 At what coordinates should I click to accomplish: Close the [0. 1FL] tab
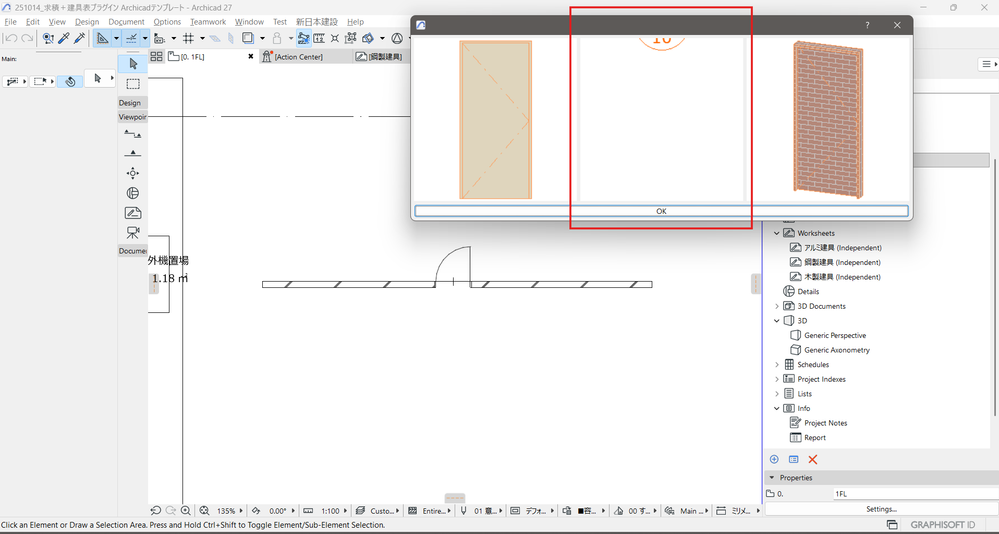pos(251,57)
